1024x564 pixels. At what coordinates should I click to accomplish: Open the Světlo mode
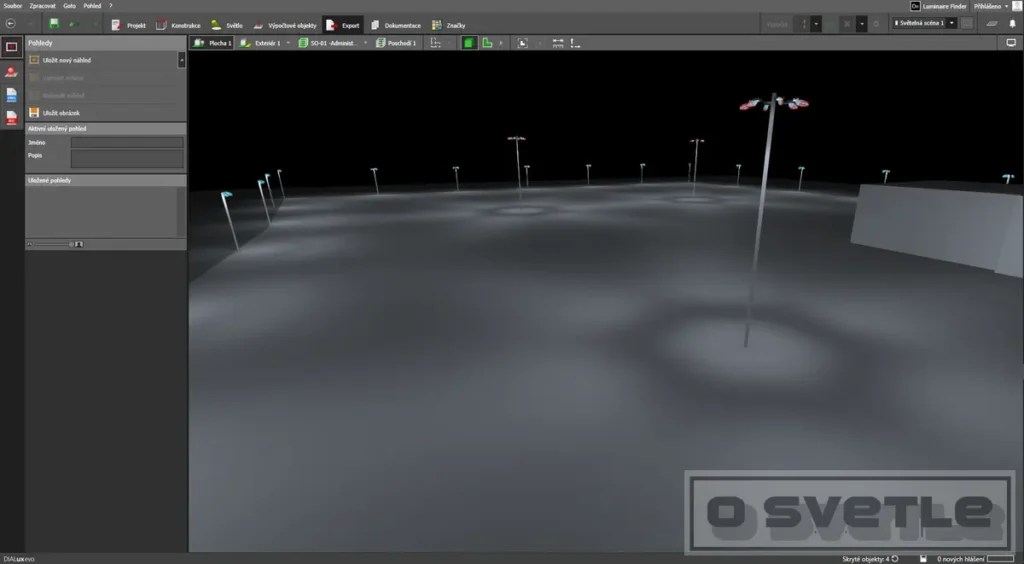pos(226,25)
